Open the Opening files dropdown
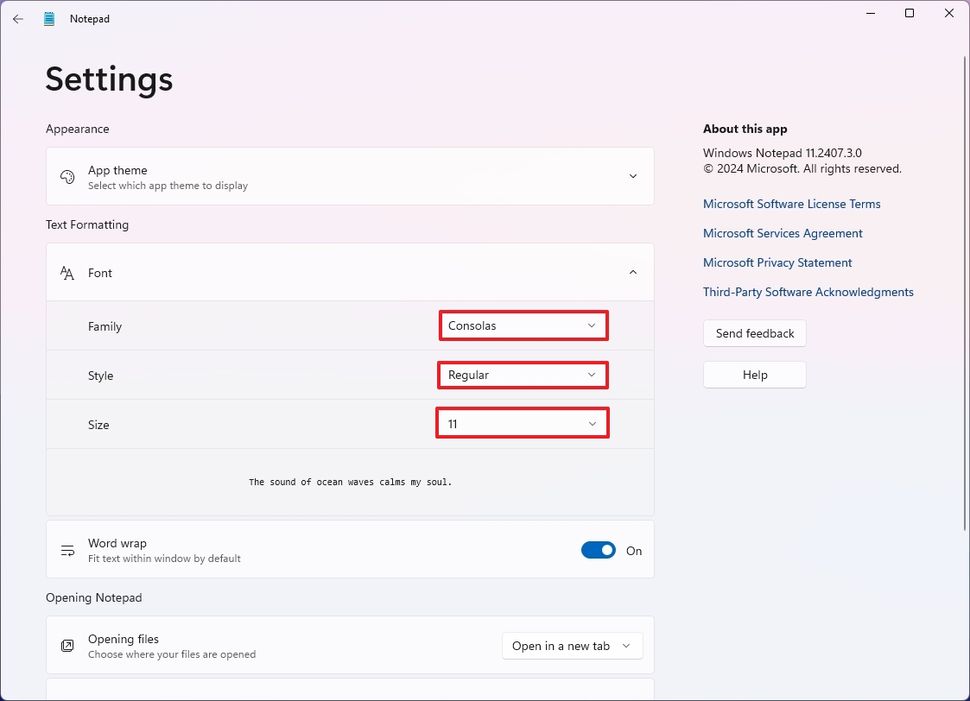970x701 pixels. click(x=571, y=645)
